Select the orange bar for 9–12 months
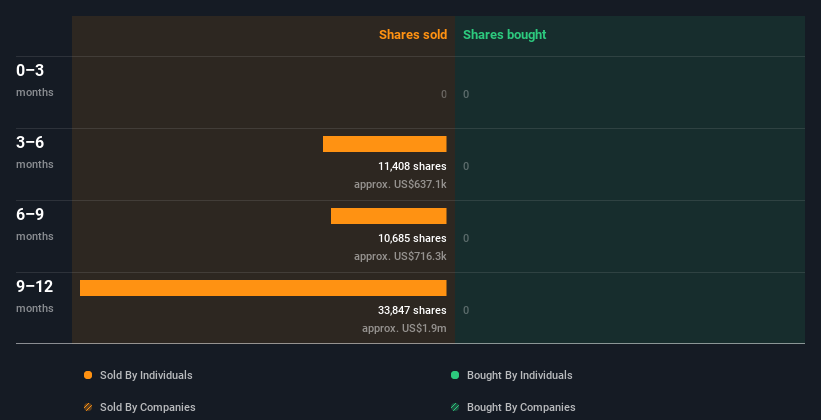The width and height of the screenshot is (821, 420). click(x=263, y=288)
